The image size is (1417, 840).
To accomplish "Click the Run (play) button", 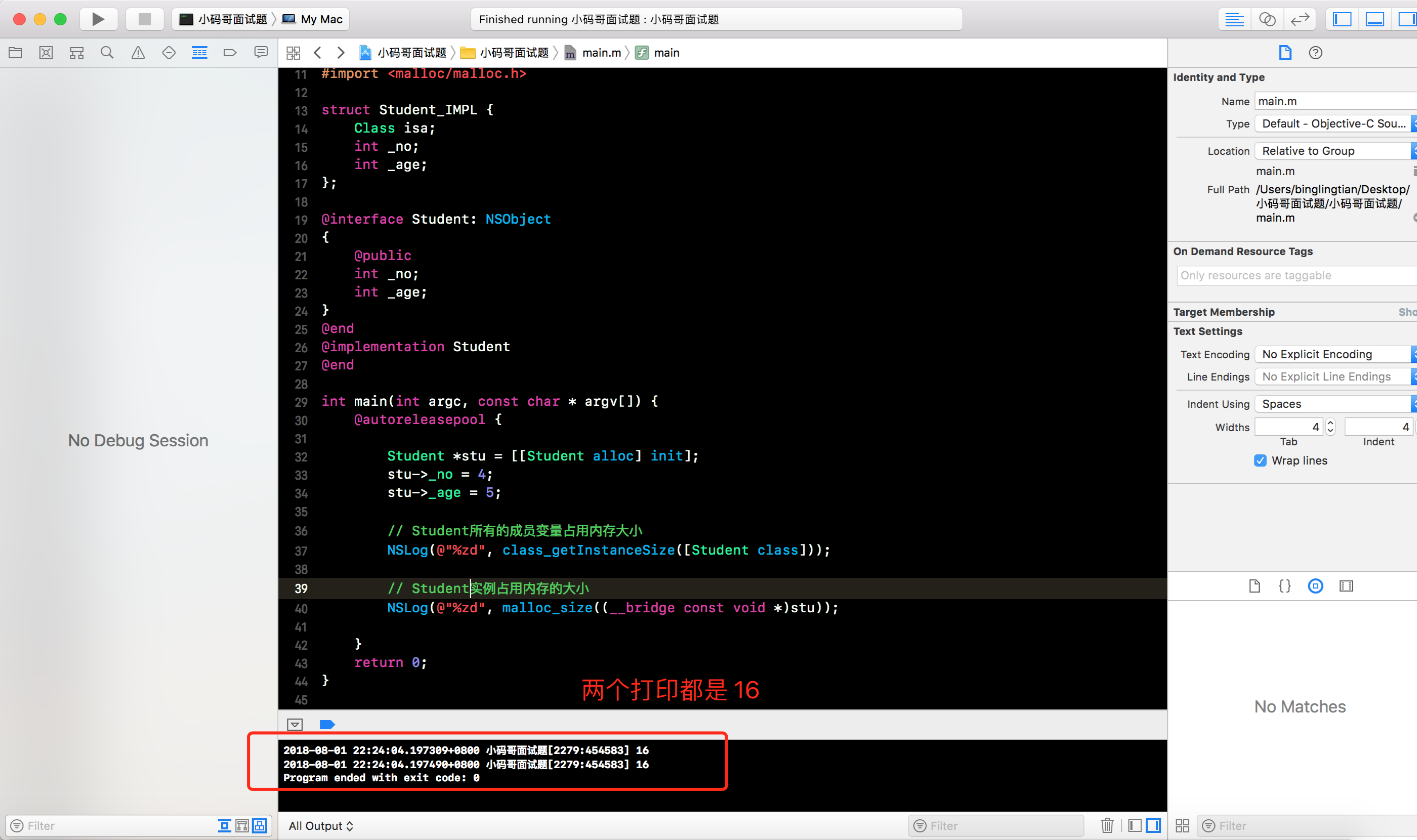I will point(98,19).
